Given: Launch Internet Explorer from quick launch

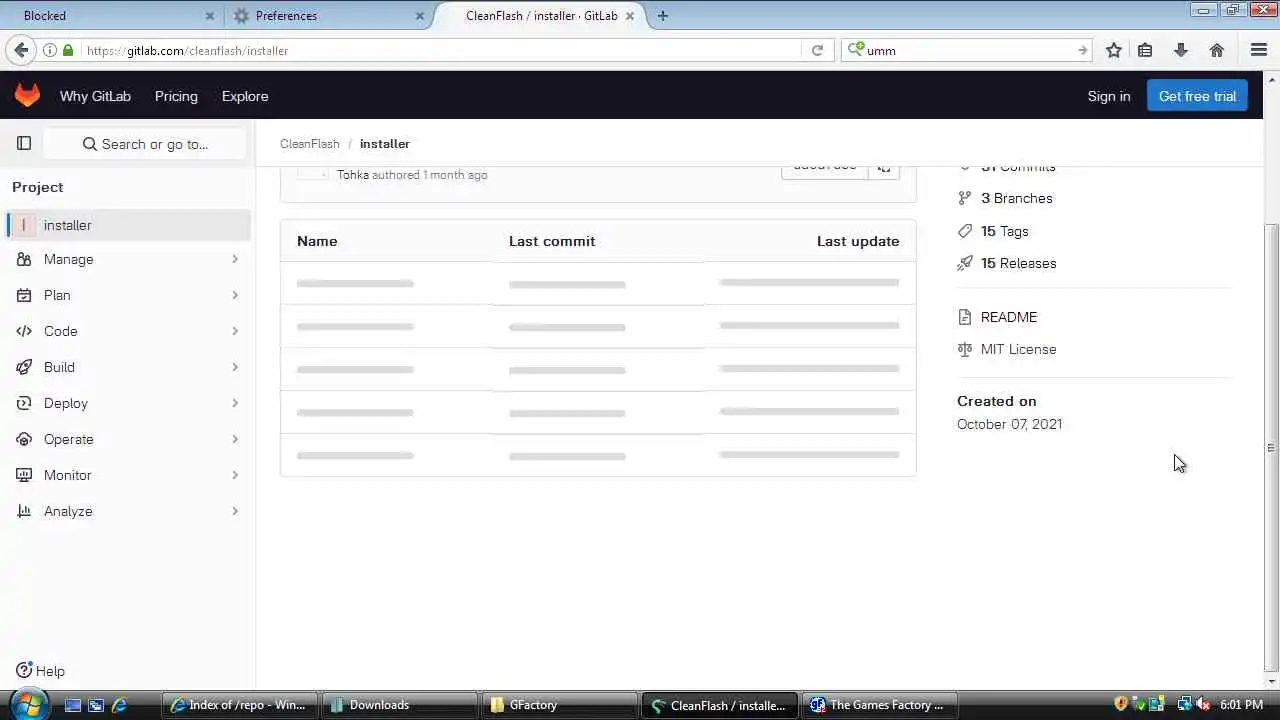Looking at the screenshot, I should tap(119, 705).
